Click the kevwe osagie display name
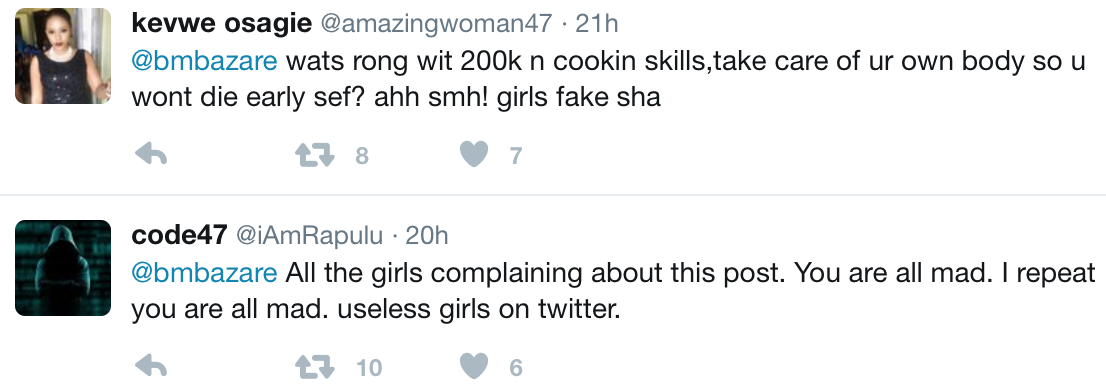1106x390 pixels. [221, 23]
